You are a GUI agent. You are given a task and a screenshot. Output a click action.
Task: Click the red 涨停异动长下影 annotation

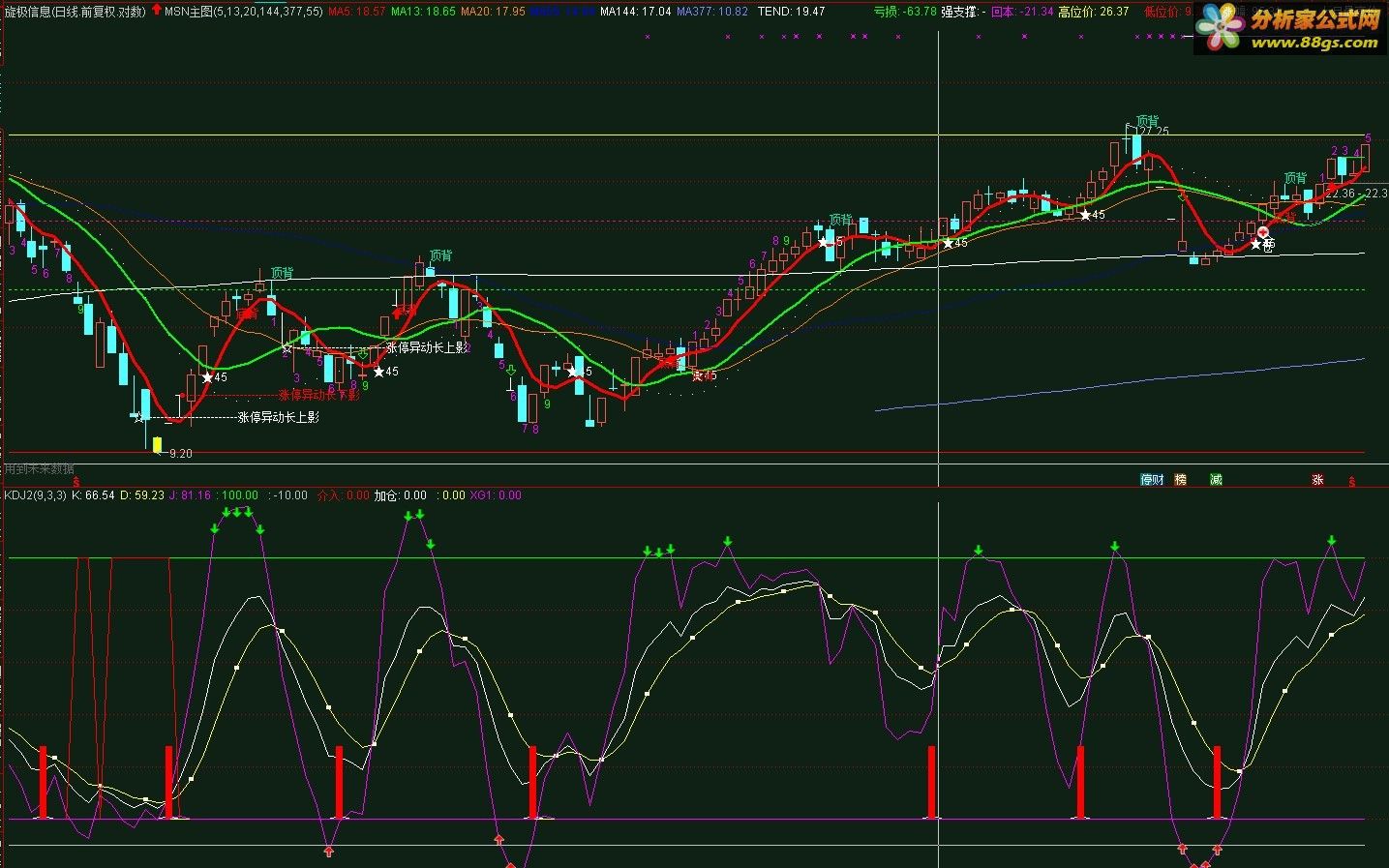(x=318, y=395)
